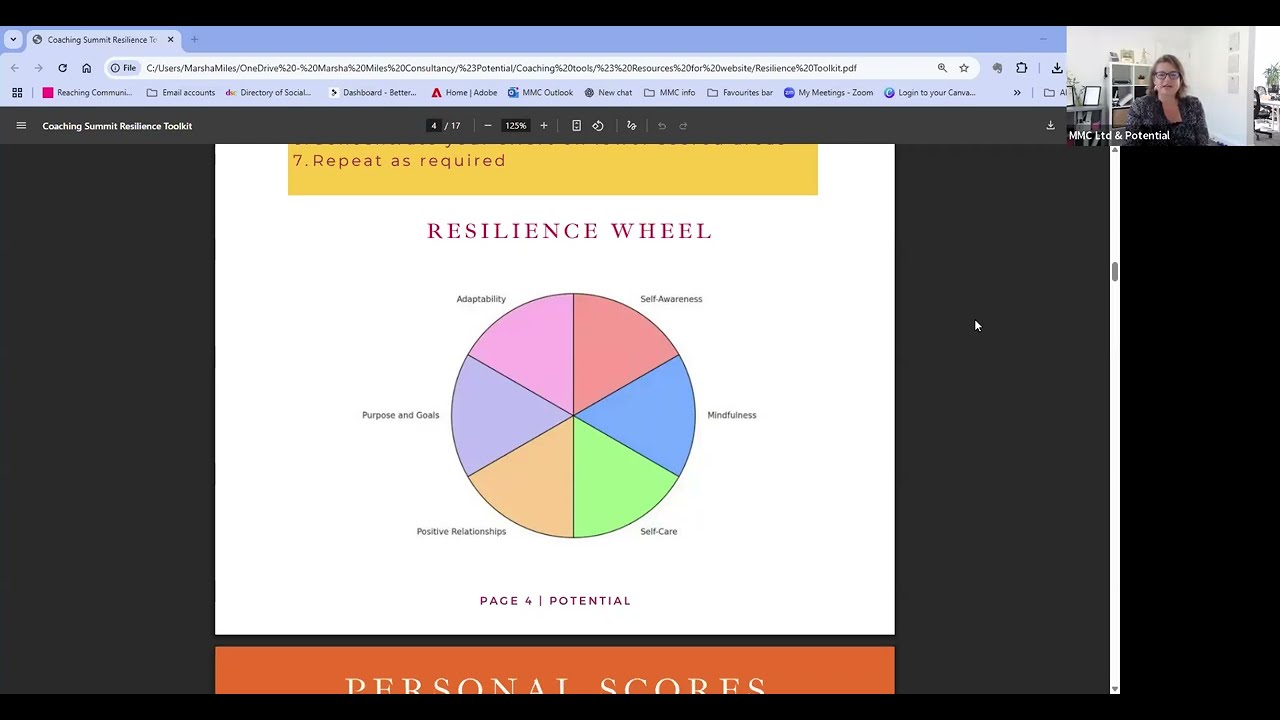Click the scrollbar up arrow
Viewport: 1280px width, 720px height.
click(x=1114, y=150)
